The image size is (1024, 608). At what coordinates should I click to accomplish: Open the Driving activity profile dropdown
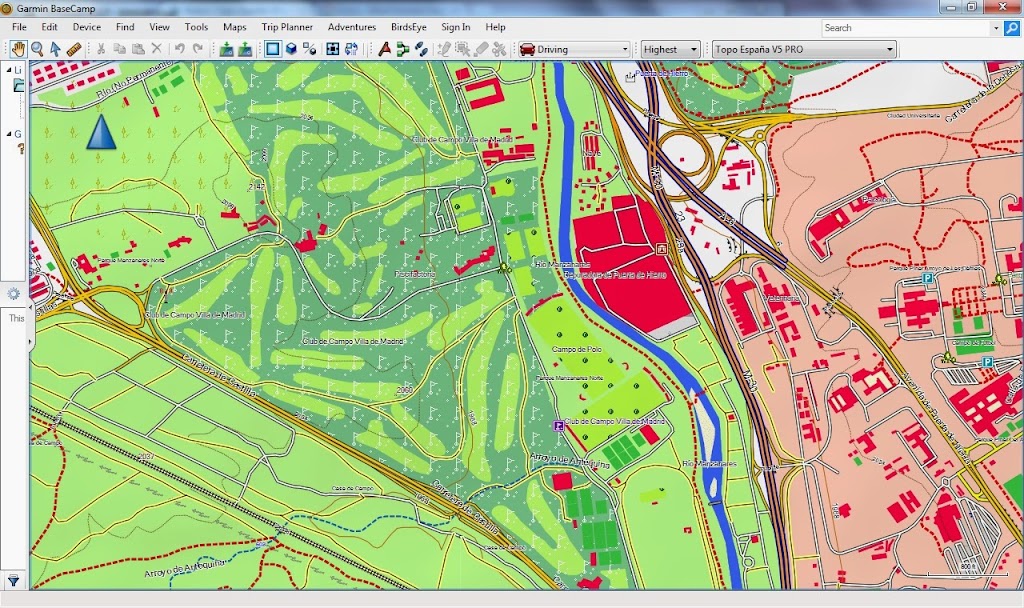tap(575, 49)
